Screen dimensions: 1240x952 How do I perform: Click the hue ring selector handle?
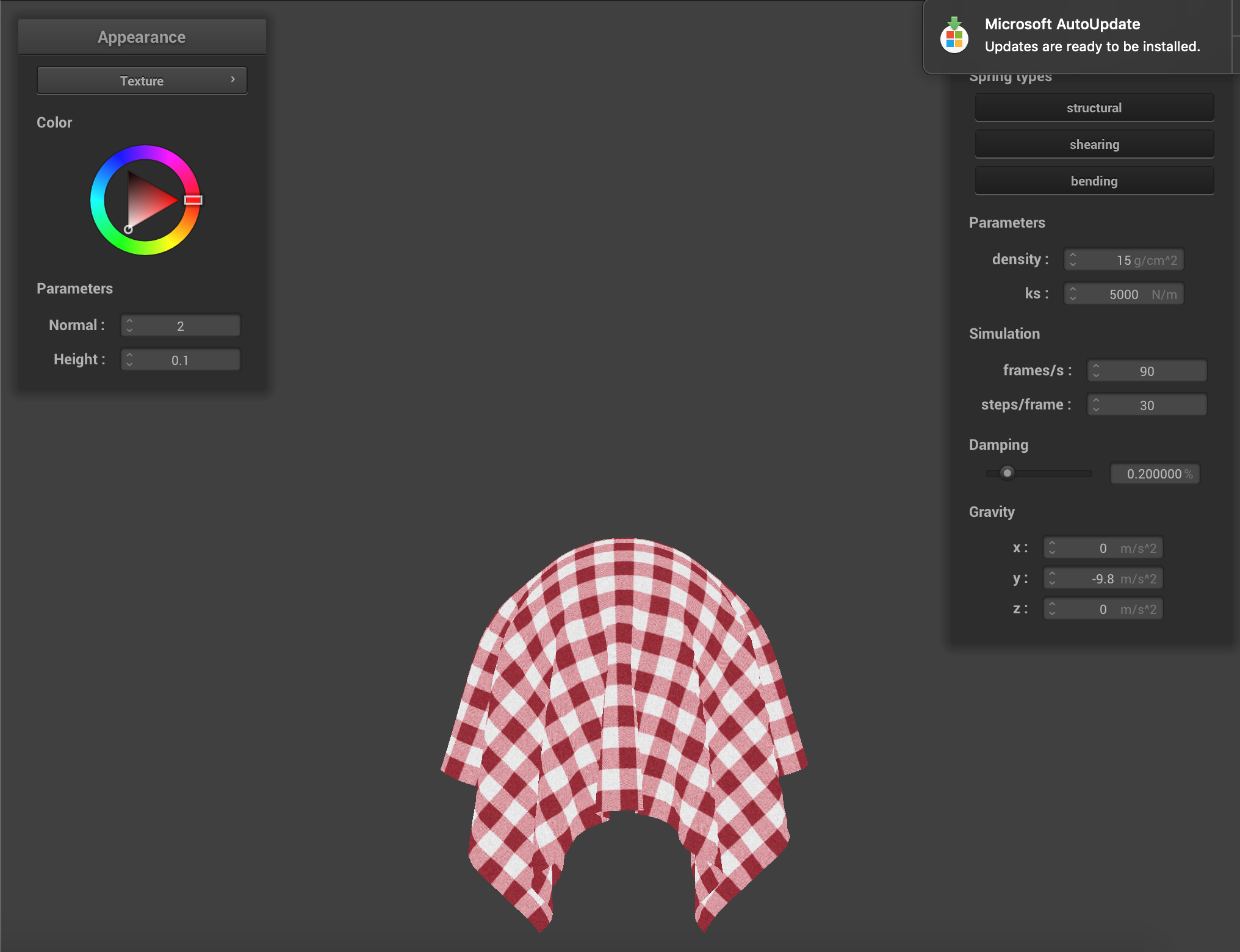point(193,200)
